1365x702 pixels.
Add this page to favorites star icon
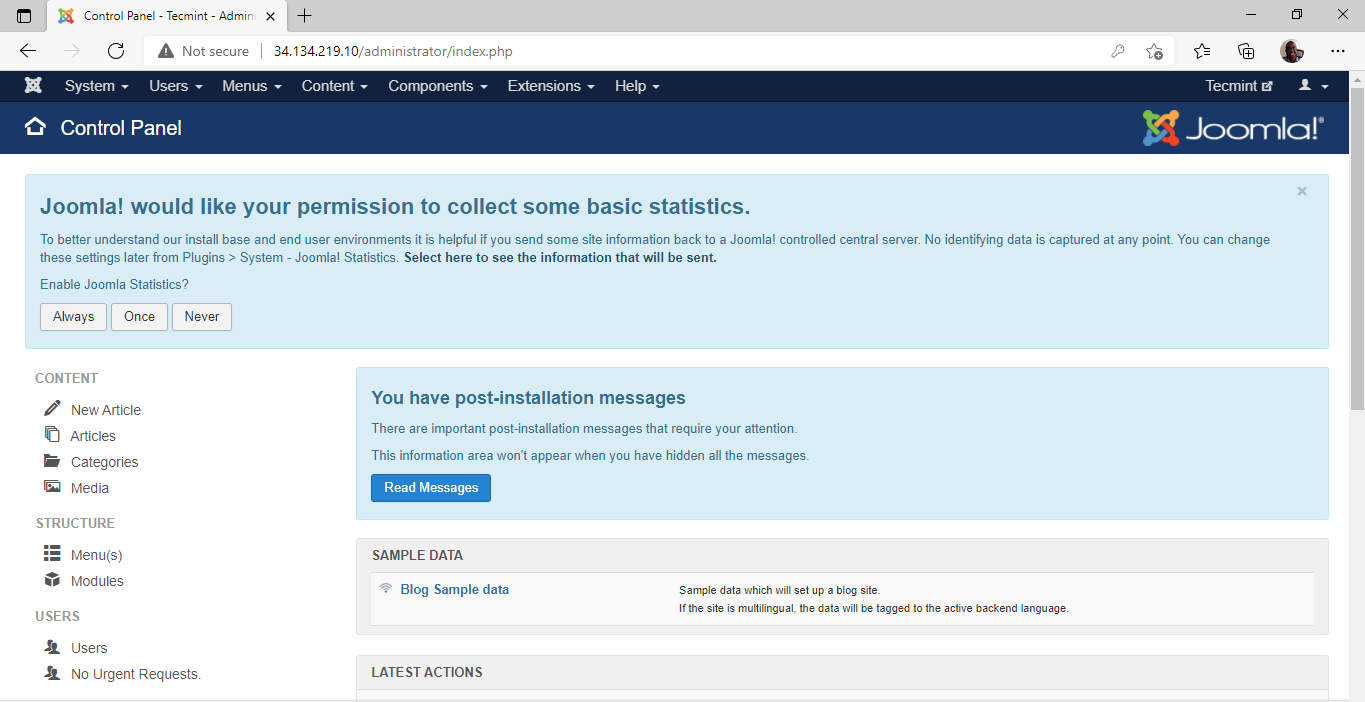[1154, 51]
